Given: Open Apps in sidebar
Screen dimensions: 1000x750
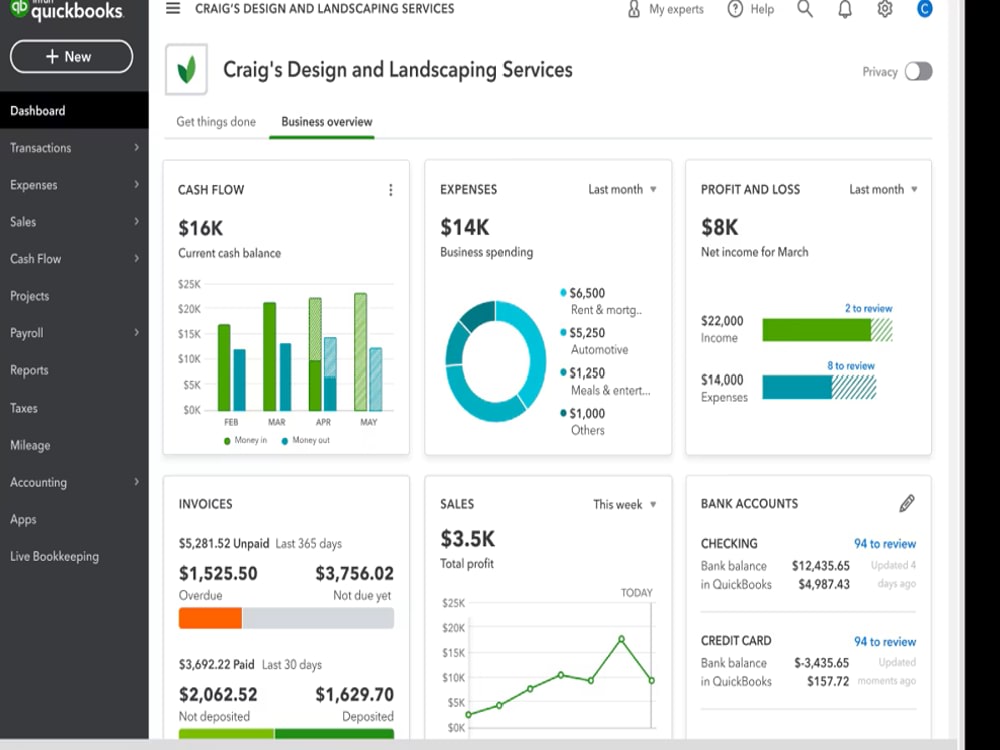Looking at the screenshot, I should click(74, 519).
